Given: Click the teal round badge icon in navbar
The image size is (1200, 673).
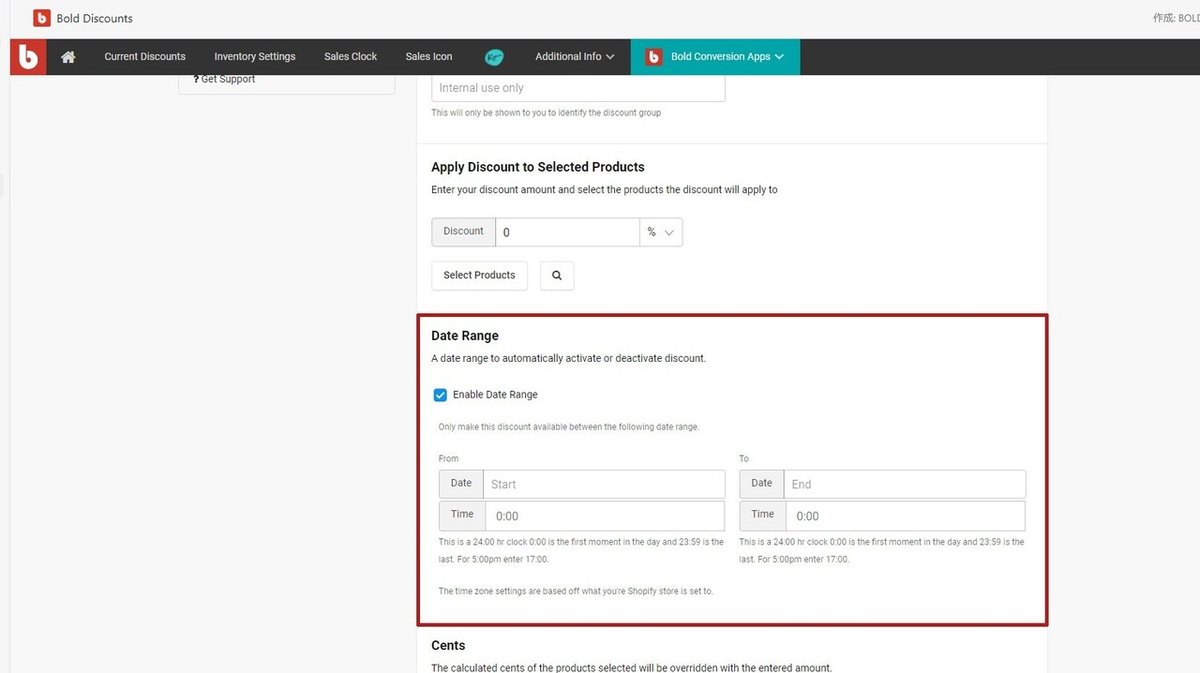Looking at the screenshot, I should coord(493,57).
